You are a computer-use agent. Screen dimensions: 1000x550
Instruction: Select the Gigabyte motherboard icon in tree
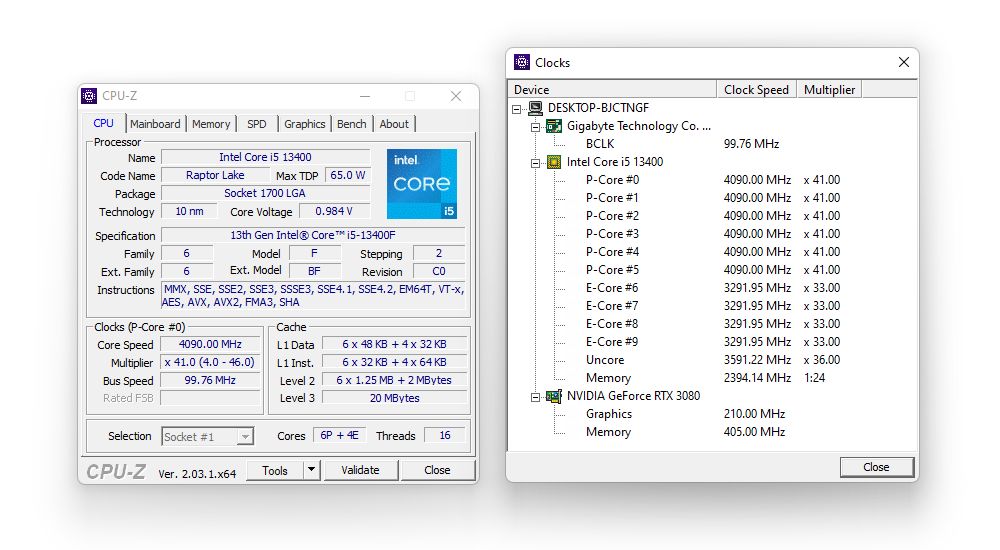(554, 126)
